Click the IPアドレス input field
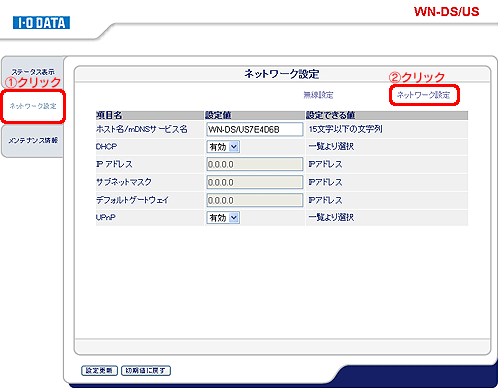 (255, 164)
